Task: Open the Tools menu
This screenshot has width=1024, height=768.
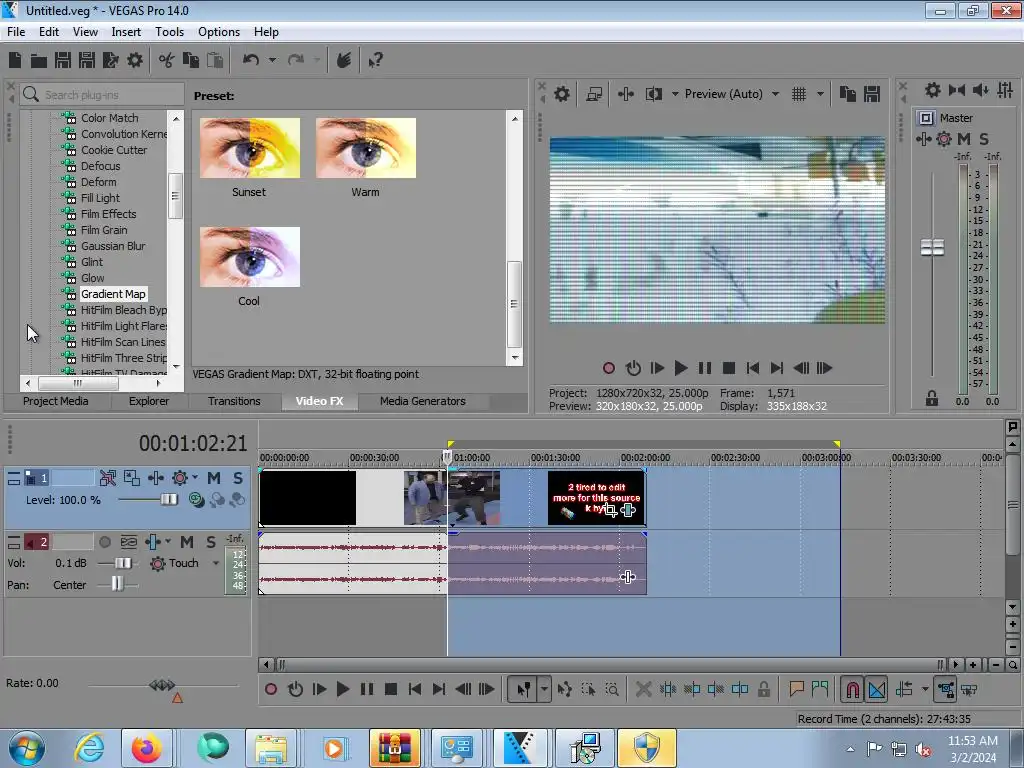Action: pyautogui.click(x=169, y=31)
